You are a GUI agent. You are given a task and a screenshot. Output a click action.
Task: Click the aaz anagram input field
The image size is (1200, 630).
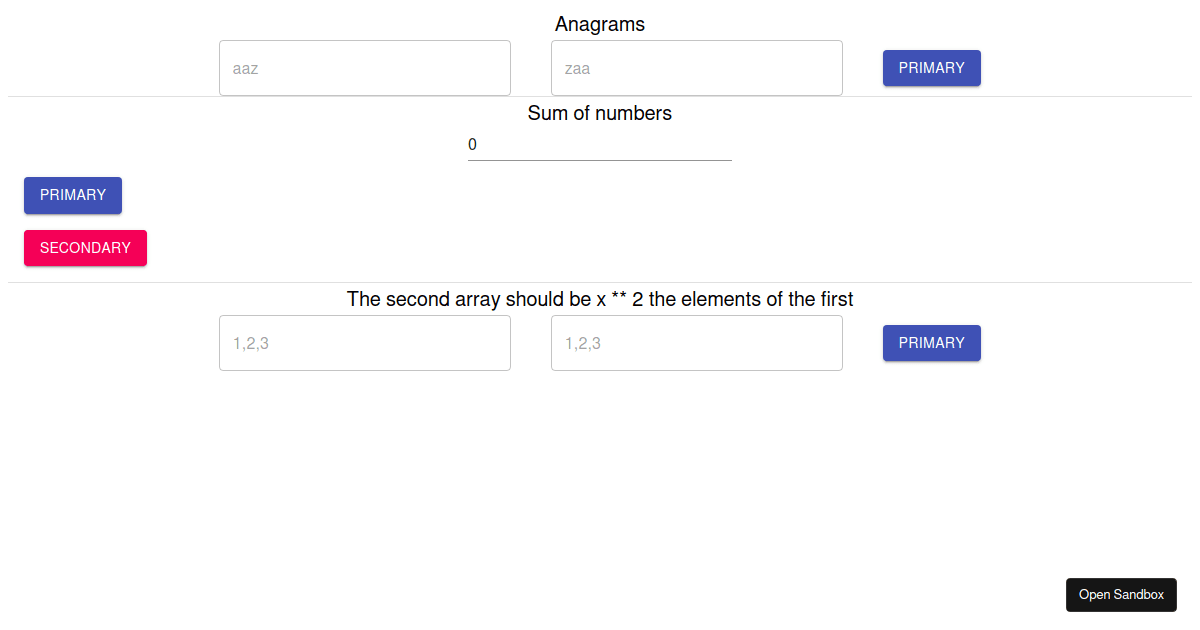364,68
